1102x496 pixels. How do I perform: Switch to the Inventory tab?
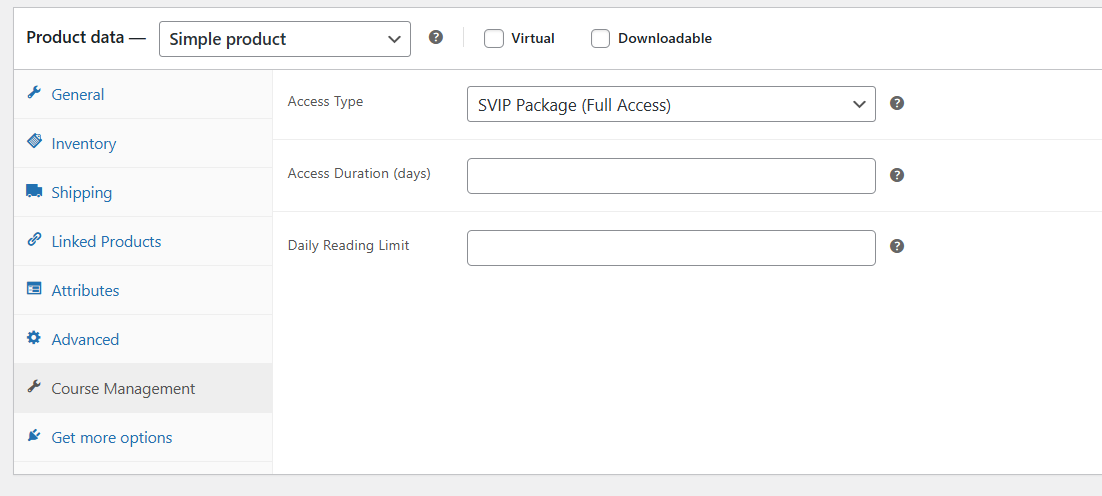(84, 144)
